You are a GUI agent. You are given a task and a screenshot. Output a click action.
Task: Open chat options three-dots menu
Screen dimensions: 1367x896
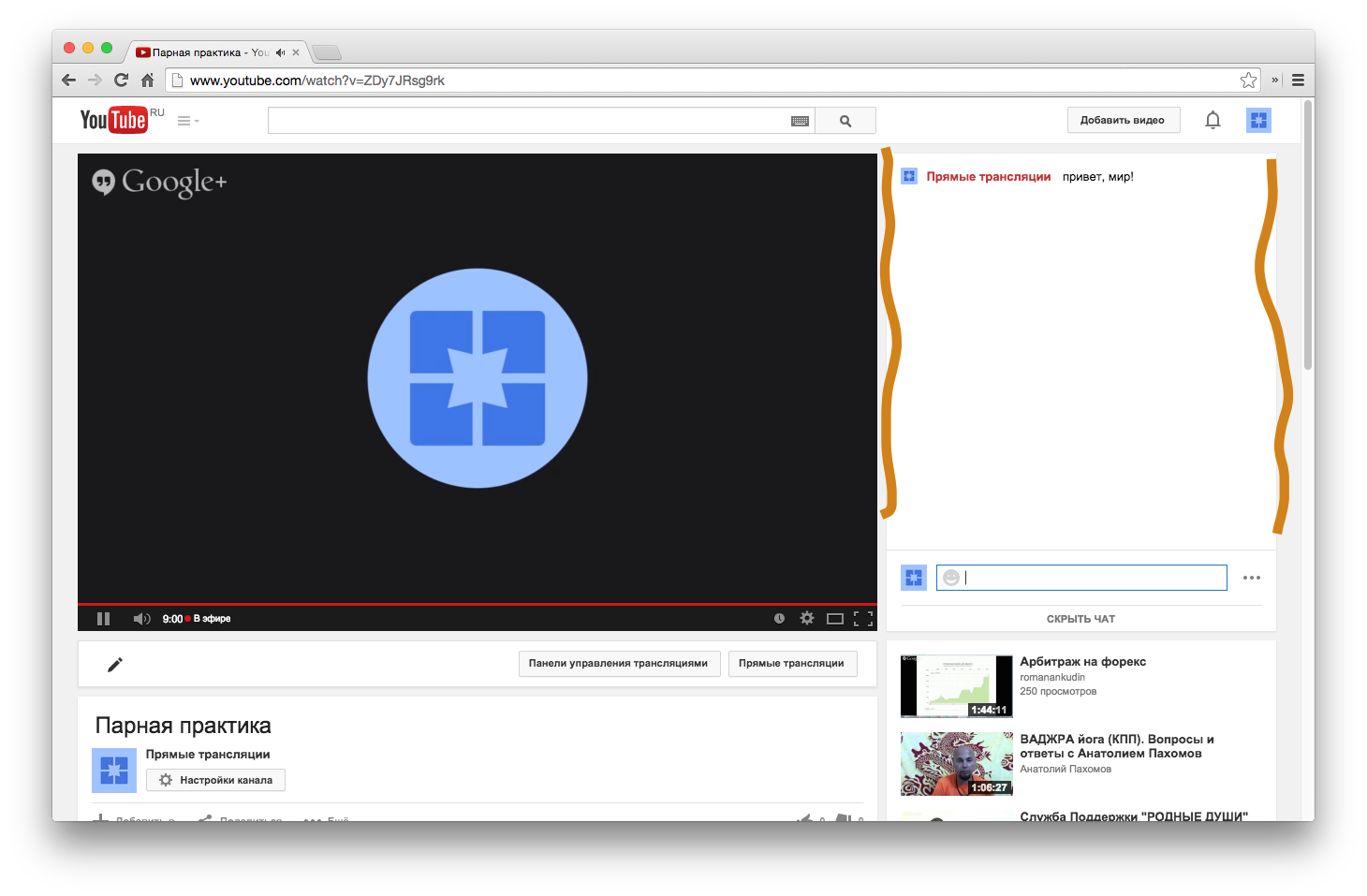click(x=1252, y=578)
